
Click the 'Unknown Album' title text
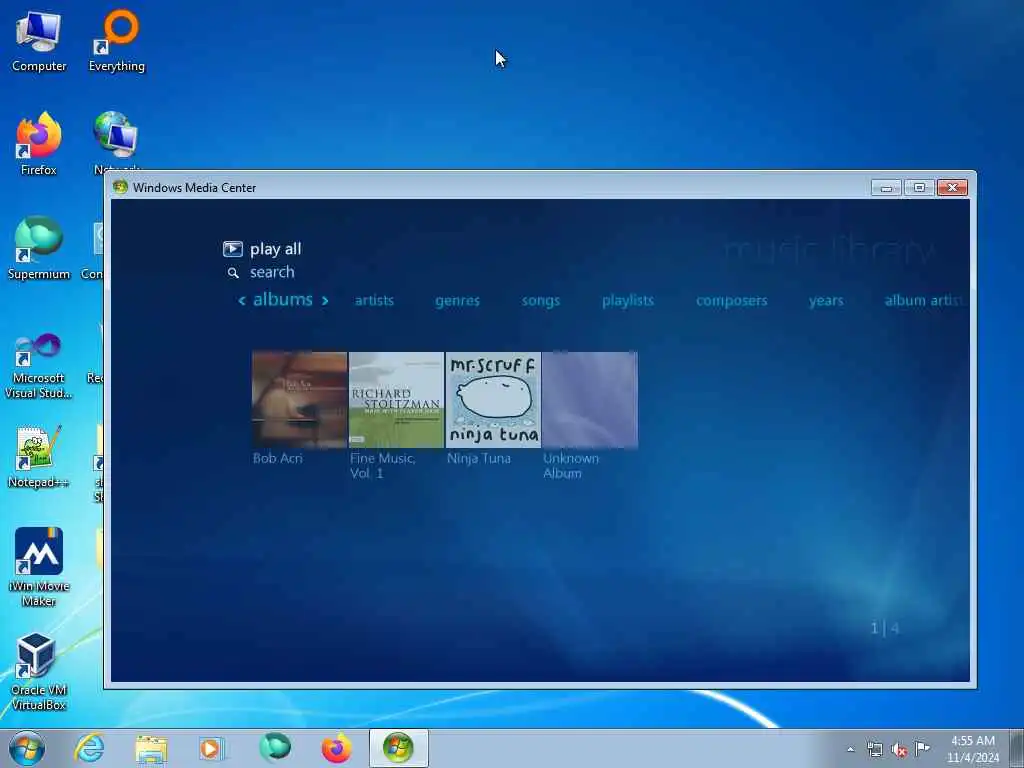[571, 466]
